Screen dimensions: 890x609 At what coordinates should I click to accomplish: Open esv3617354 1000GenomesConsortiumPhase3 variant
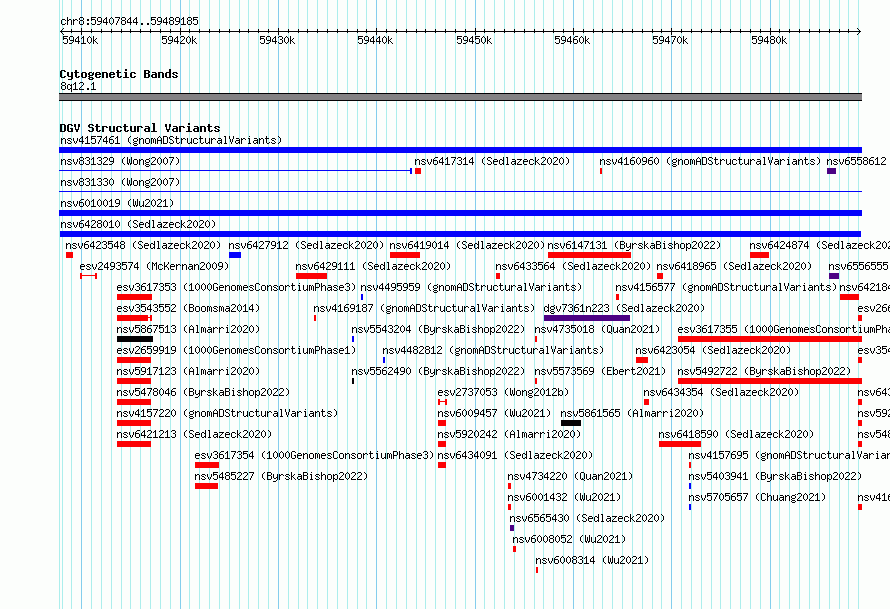[314, 455]
